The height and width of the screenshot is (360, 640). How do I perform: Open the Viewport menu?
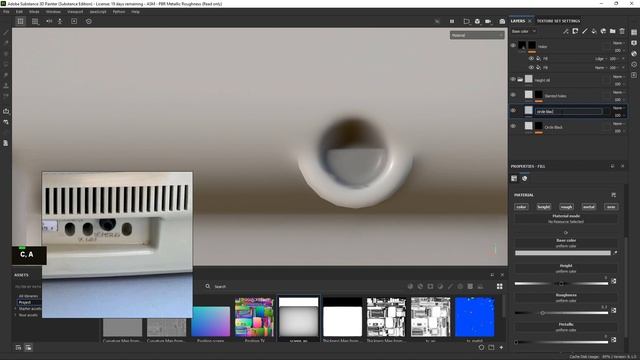(75, 12)
